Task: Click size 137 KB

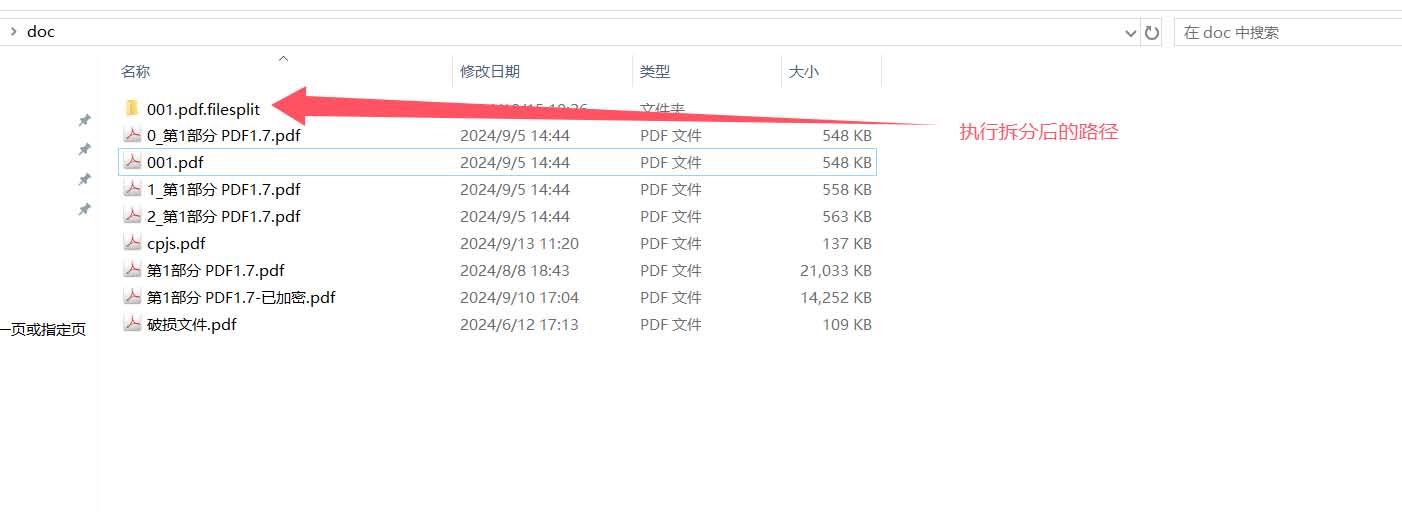Action: coord(846,243)
